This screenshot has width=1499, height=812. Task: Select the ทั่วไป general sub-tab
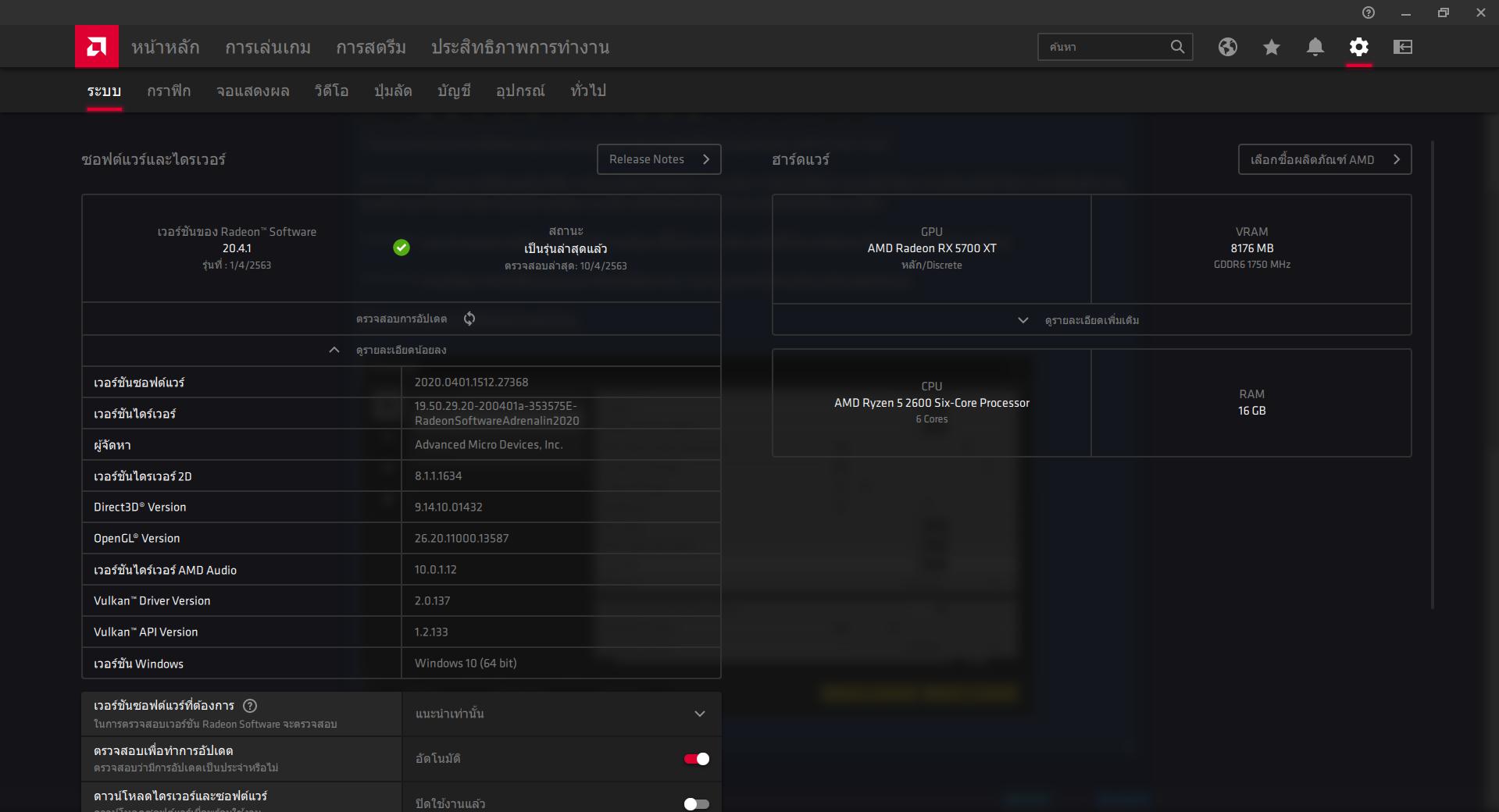tap(588, 91)
